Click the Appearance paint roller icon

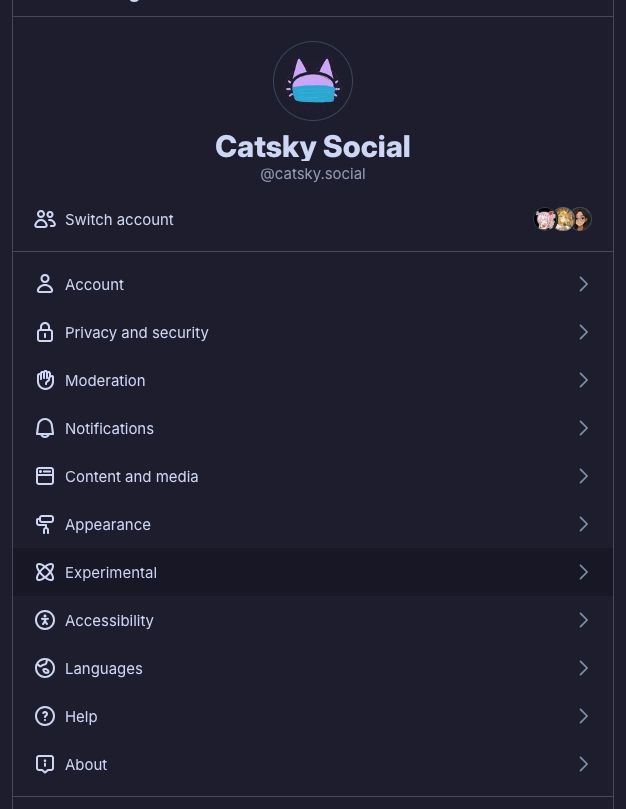click(45, 524)
